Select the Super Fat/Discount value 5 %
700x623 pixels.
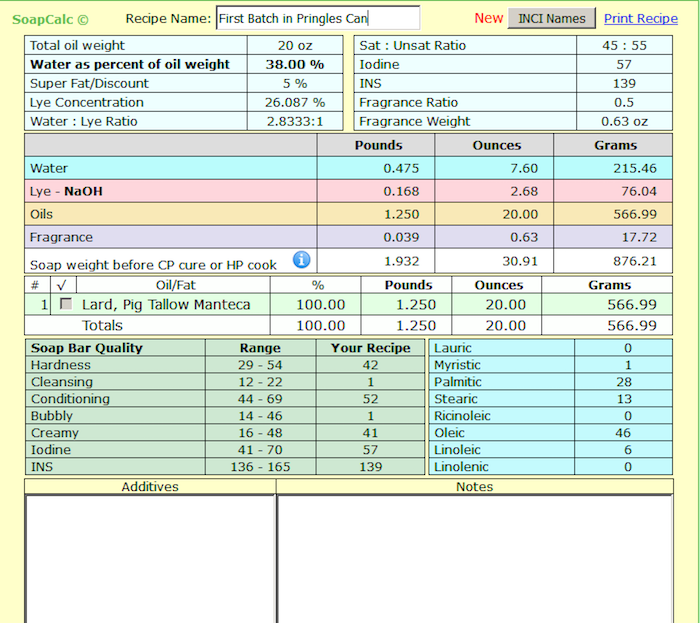(x=294, y=83)
